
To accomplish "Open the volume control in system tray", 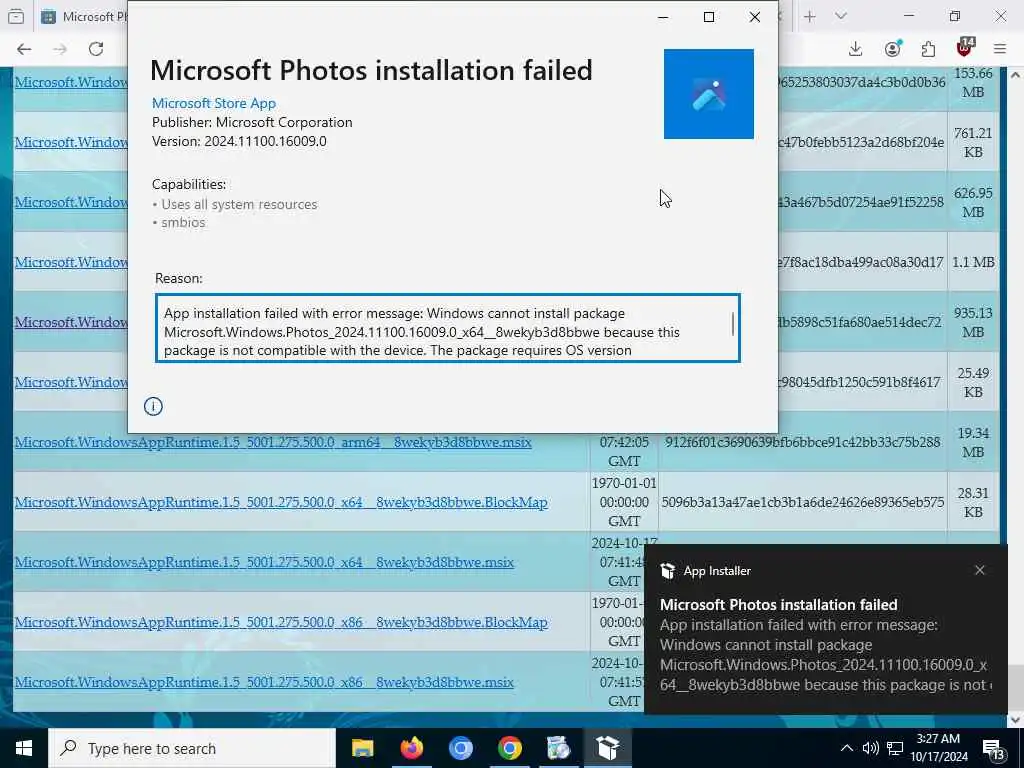I will (871, 748).
